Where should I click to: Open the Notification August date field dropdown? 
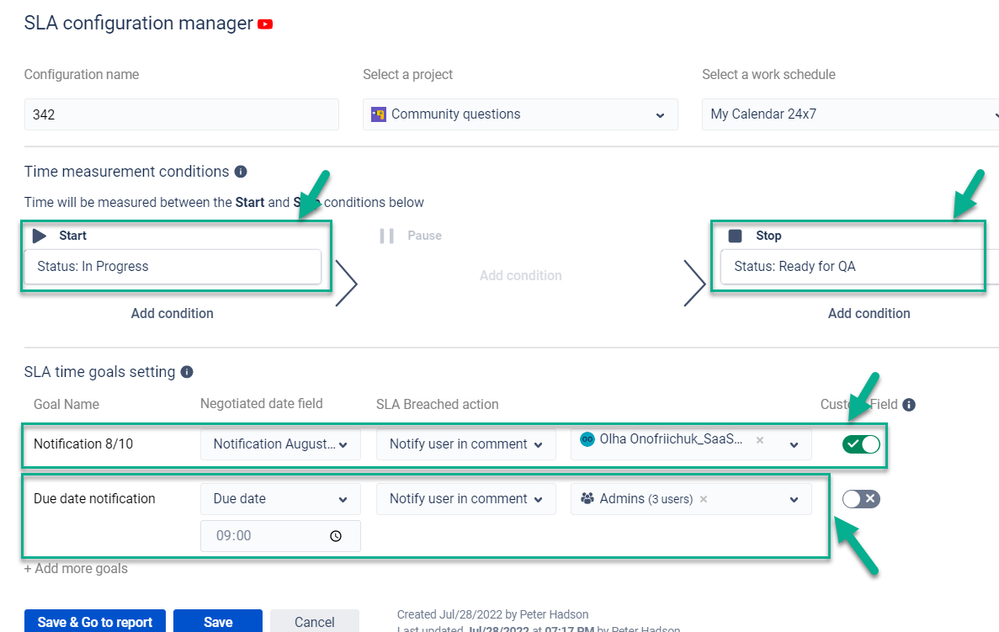280,444
